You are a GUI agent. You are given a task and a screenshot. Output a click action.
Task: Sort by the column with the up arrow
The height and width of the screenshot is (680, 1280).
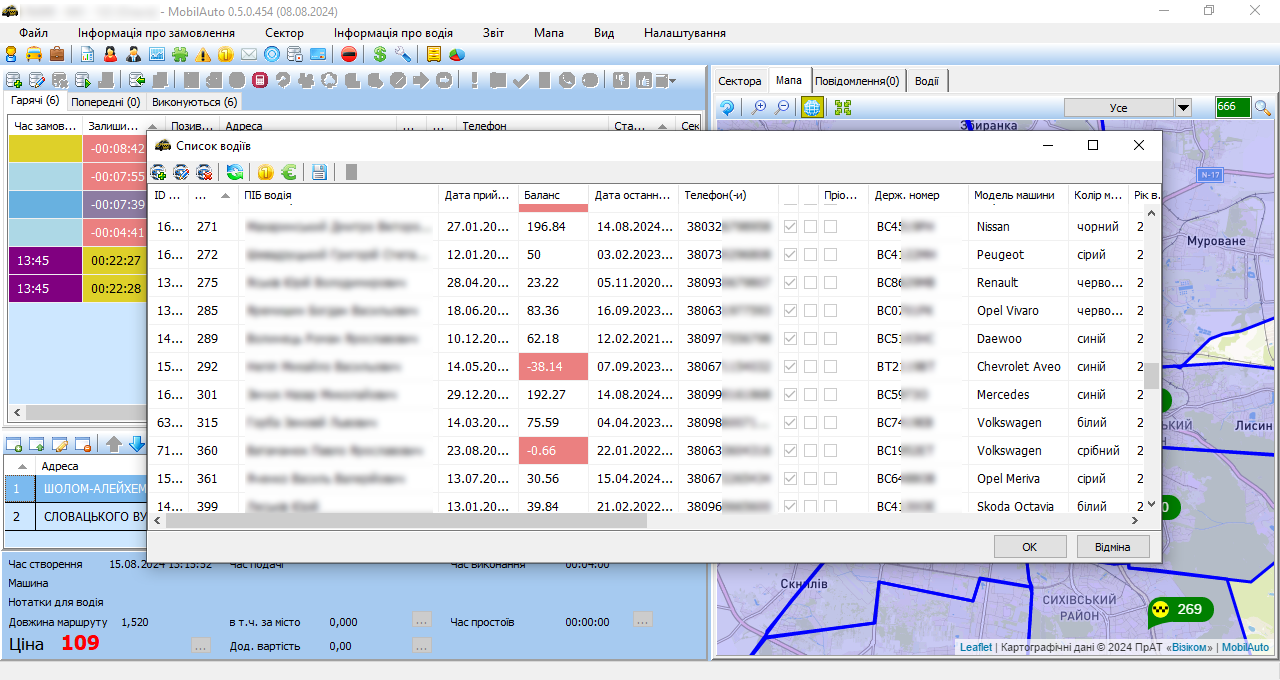click(x=225, y=195)
